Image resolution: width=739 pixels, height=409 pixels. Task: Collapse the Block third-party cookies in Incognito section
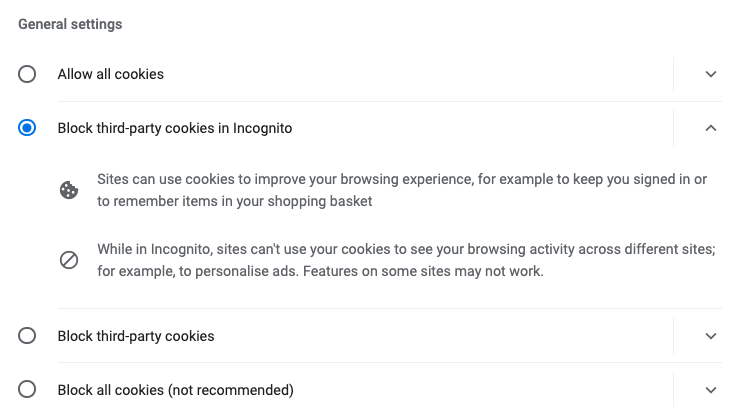point(711,128)
